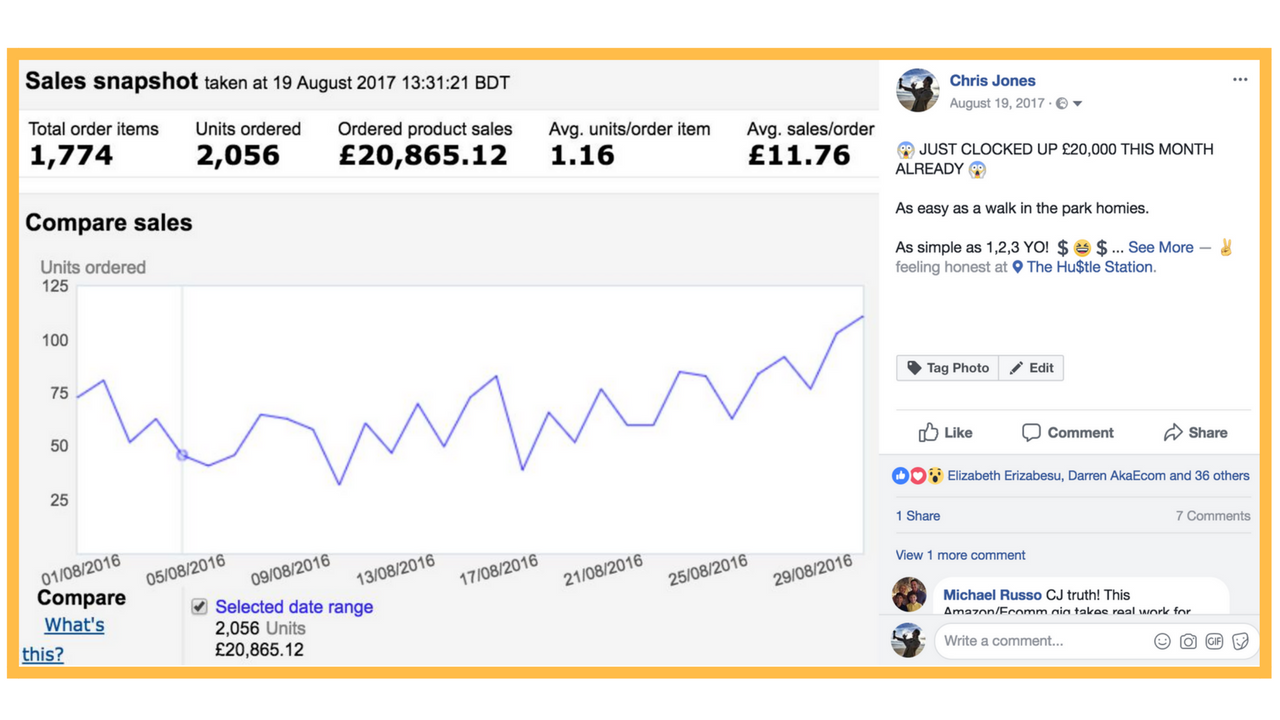Click the Share arrow icon
The image size is (1280, 720).
click(1173, 432)
